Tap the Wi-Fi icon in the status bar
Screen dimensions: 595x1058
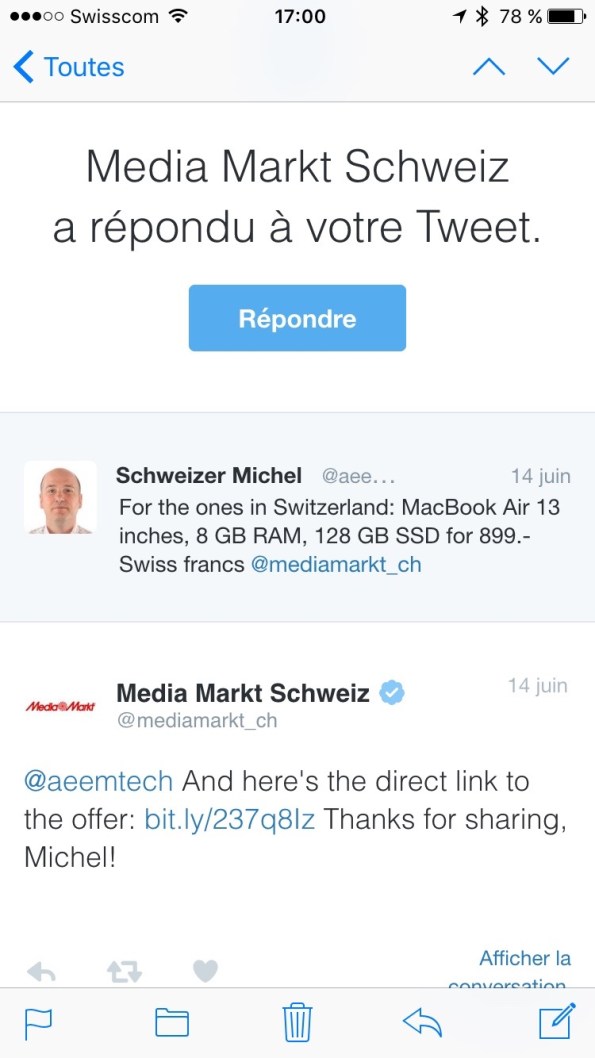point(176,15)
